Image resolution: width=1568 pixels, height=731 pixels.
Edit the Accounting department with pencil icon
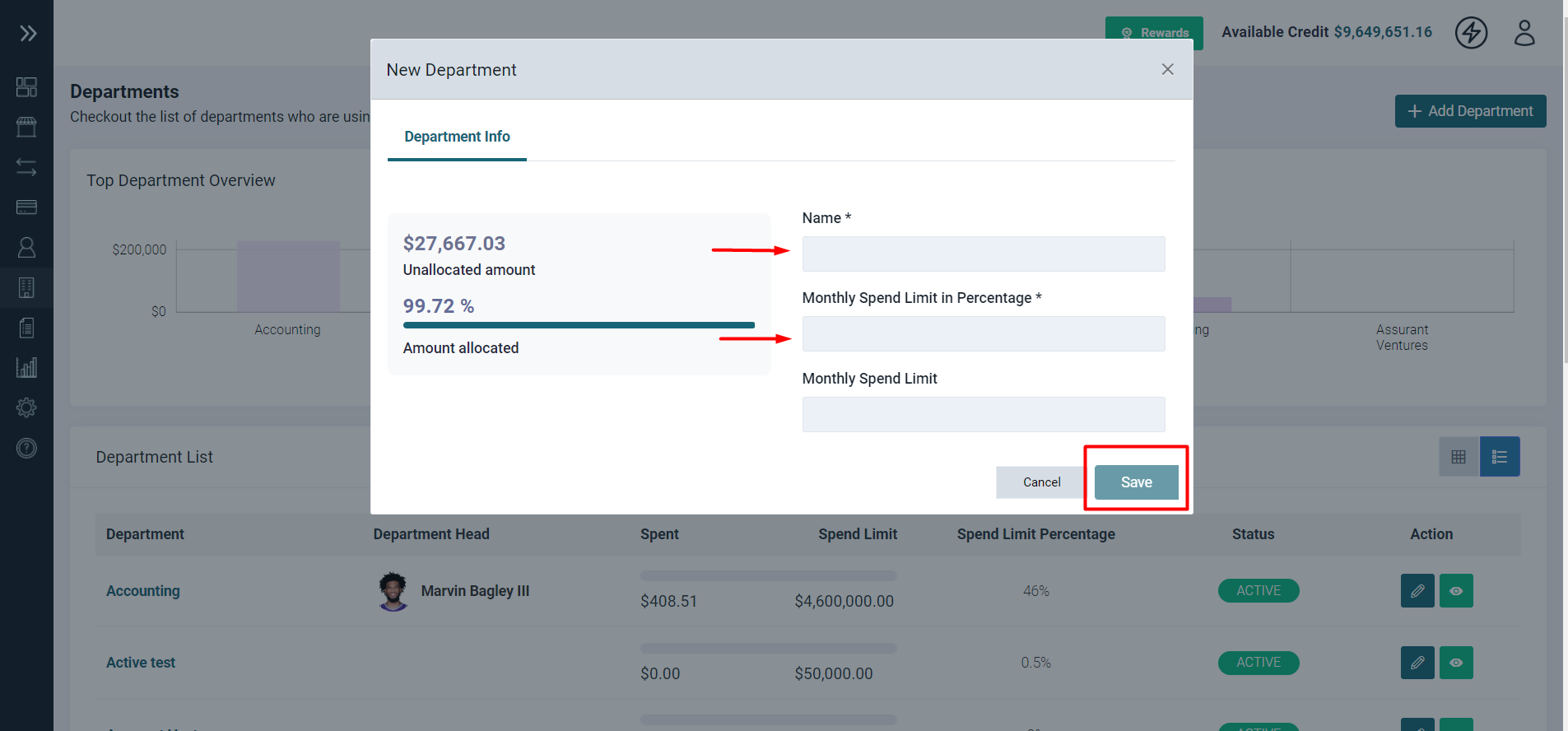[x=1417, y=591]
